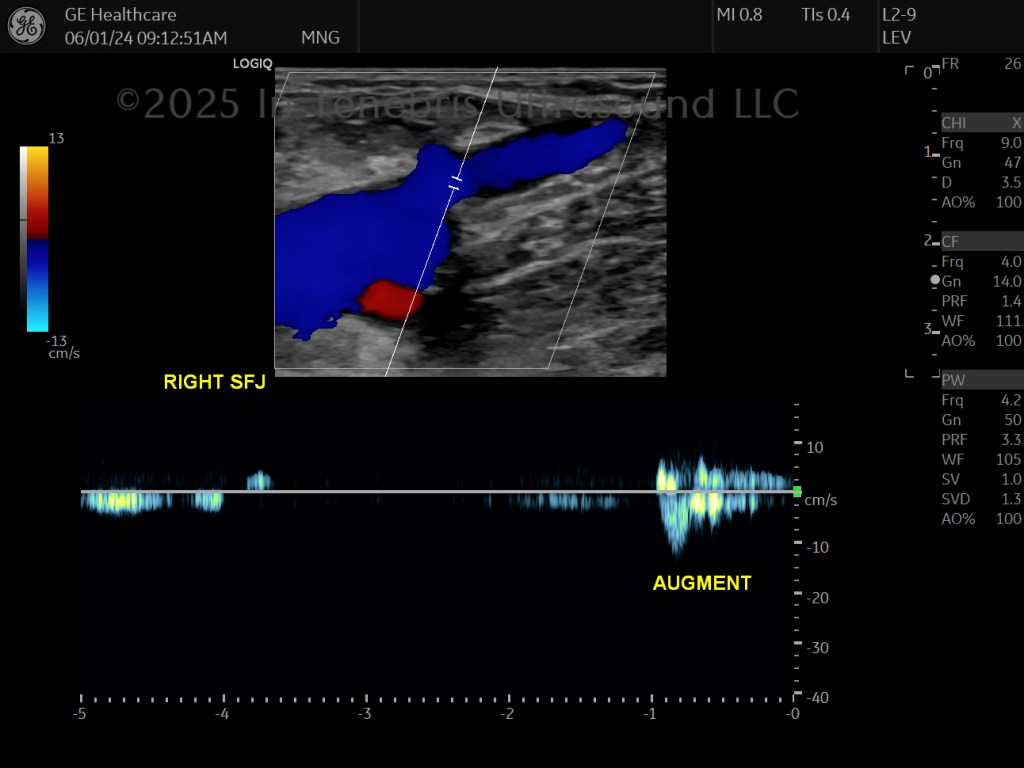Click the CF Frq 4.0 setting

coord(982,262)
